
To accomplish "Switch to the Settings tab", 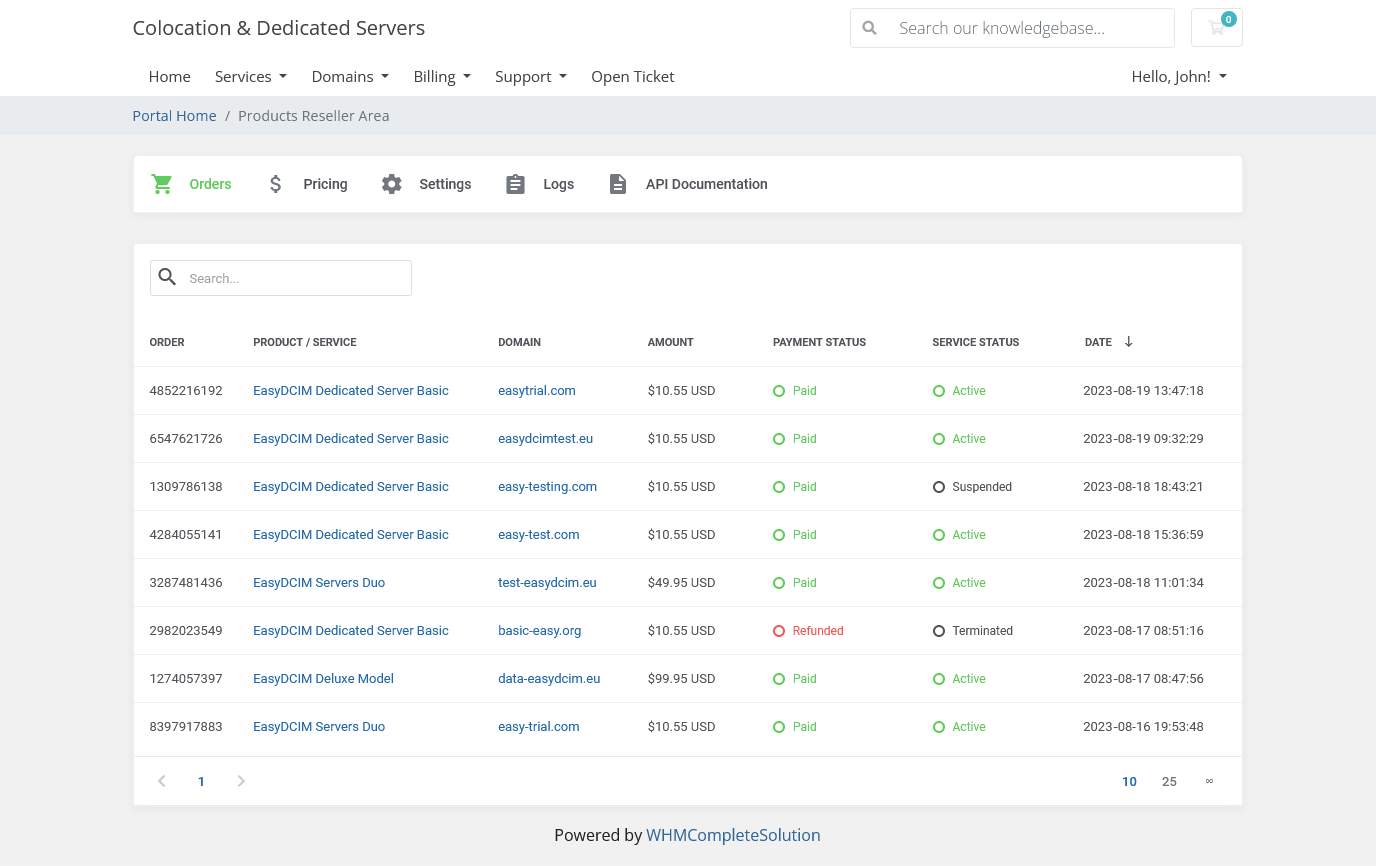I will [426, 184].
